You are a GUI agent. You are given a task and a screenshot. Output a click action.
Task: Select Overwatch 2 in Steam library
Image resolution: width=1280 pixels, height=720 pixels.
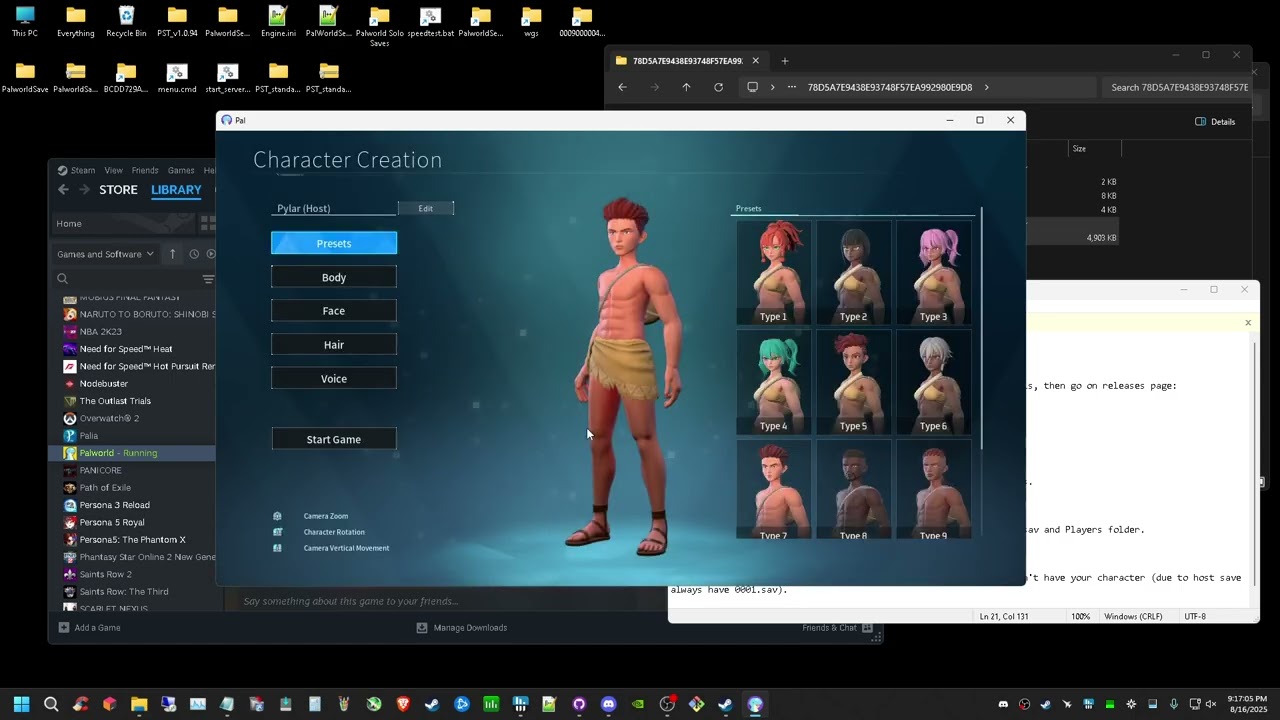109,418
